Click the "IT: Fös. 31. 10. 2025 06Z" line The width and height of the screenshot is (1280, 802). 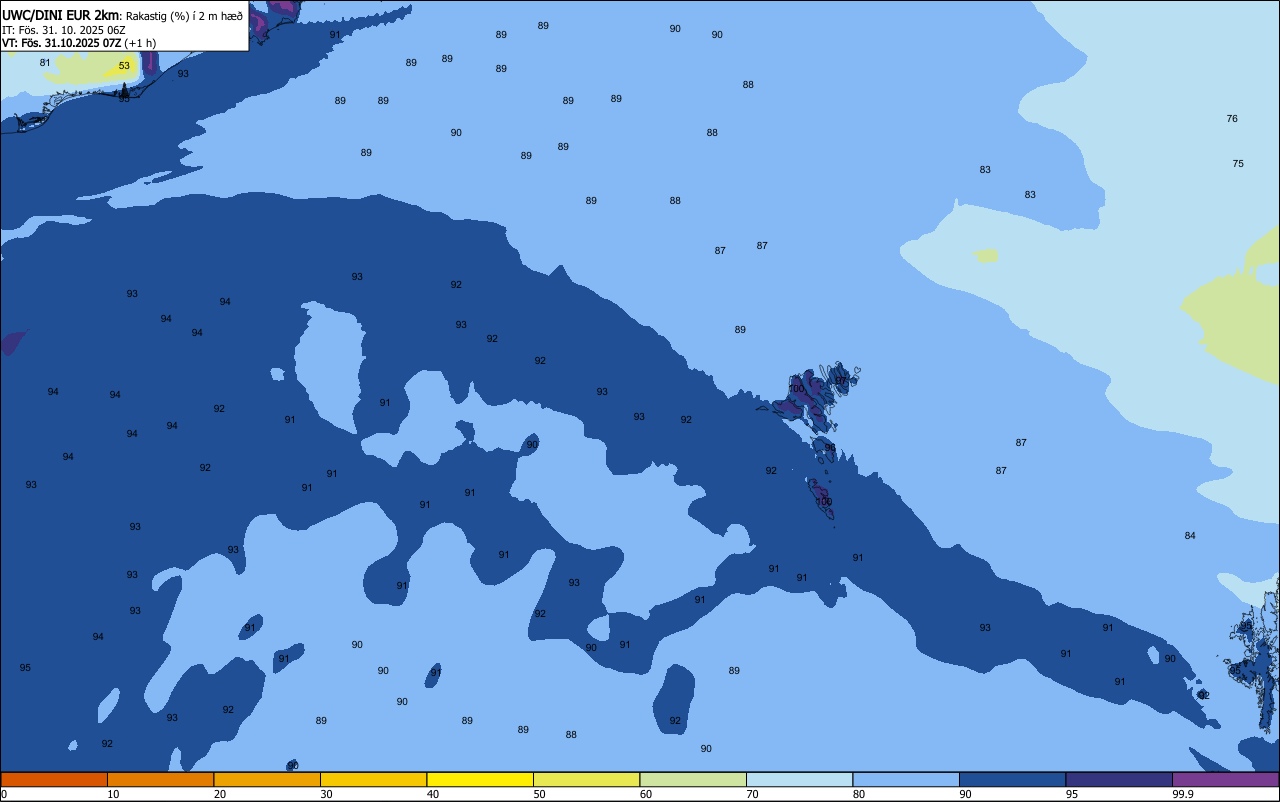[63, 30]
